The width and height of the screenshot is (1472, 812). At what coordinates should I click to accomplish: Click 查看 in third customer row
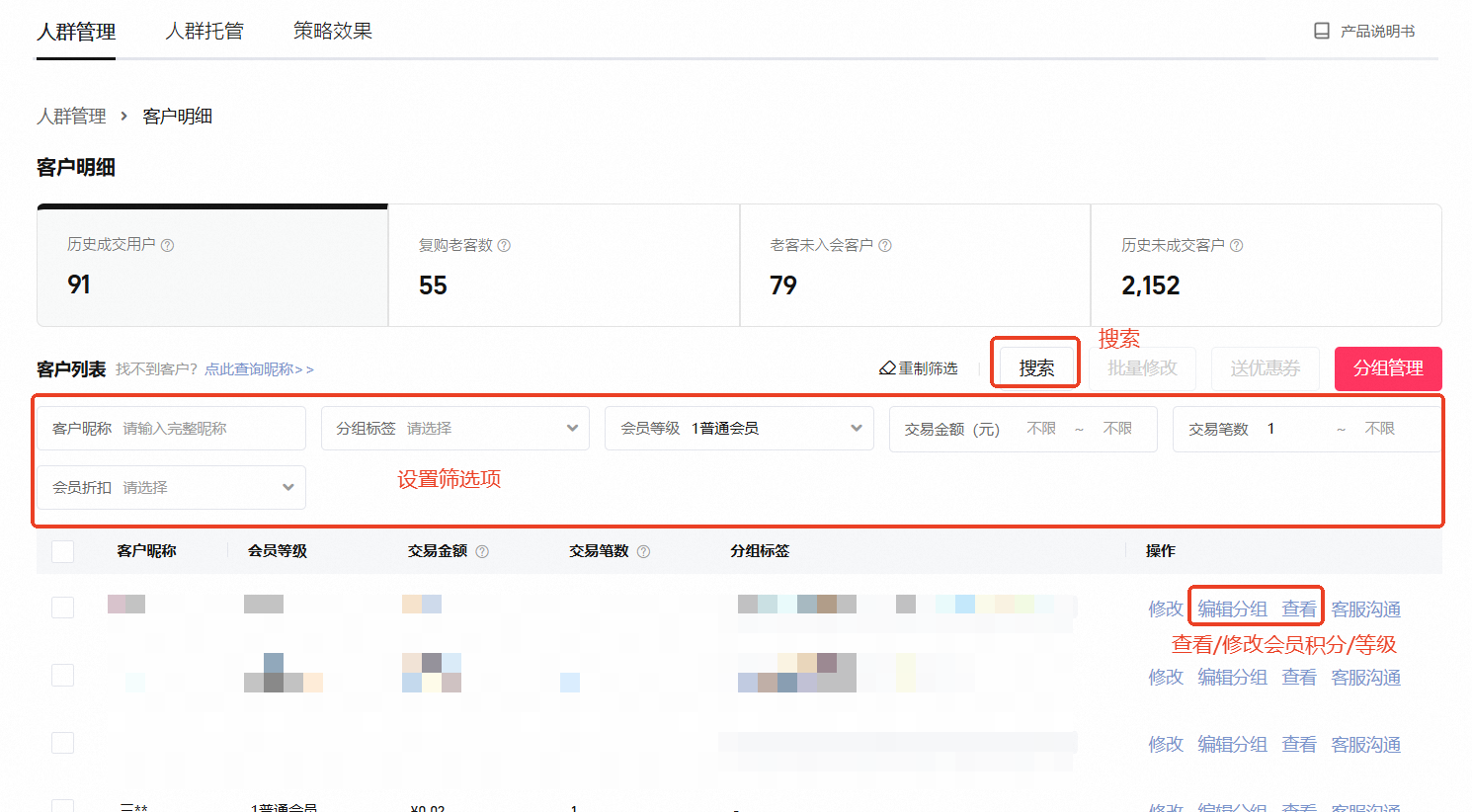tap(1299, 744)
